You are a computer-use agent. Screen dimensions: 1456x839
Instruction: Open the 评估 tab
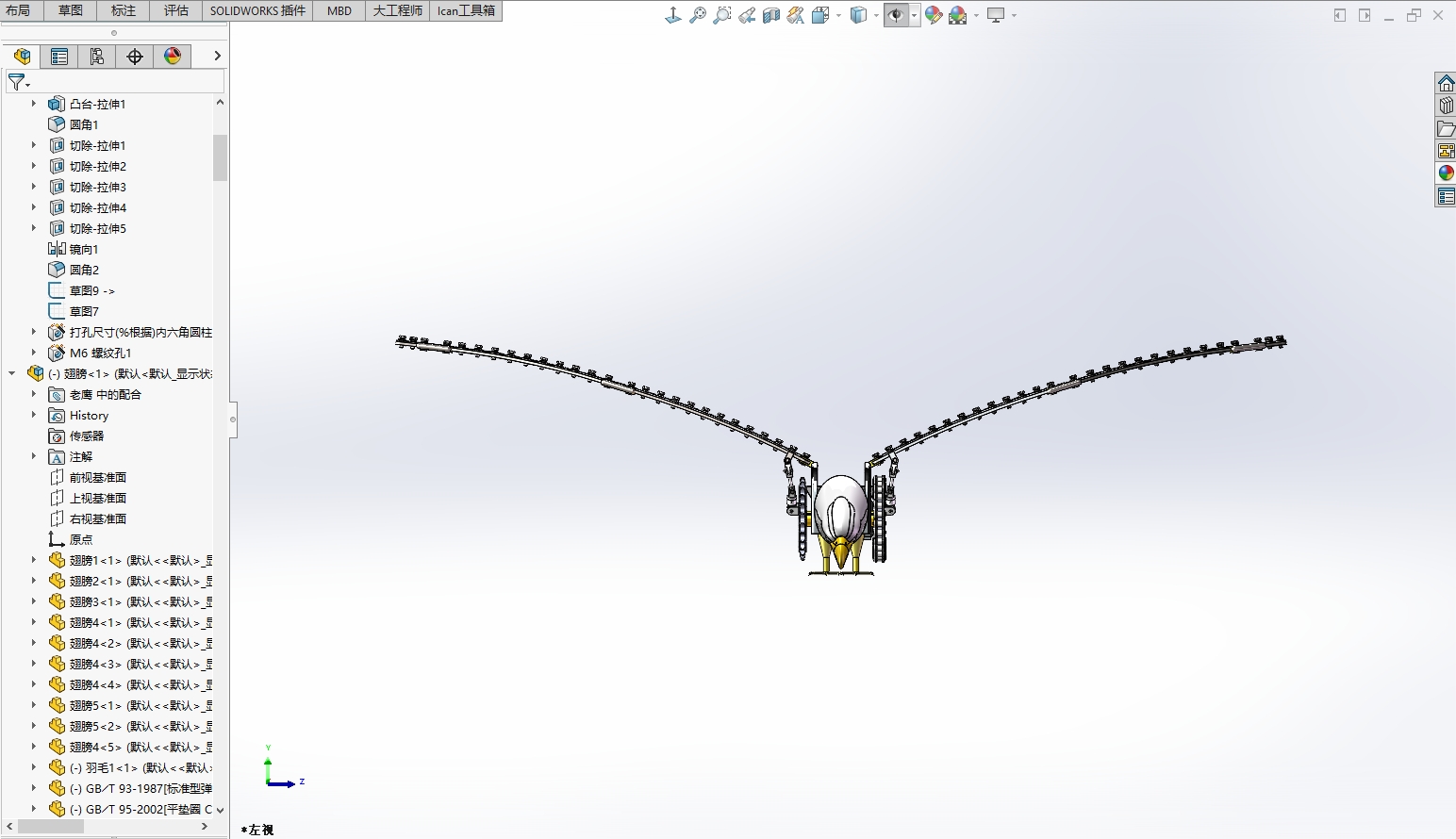tap(176, 10)
